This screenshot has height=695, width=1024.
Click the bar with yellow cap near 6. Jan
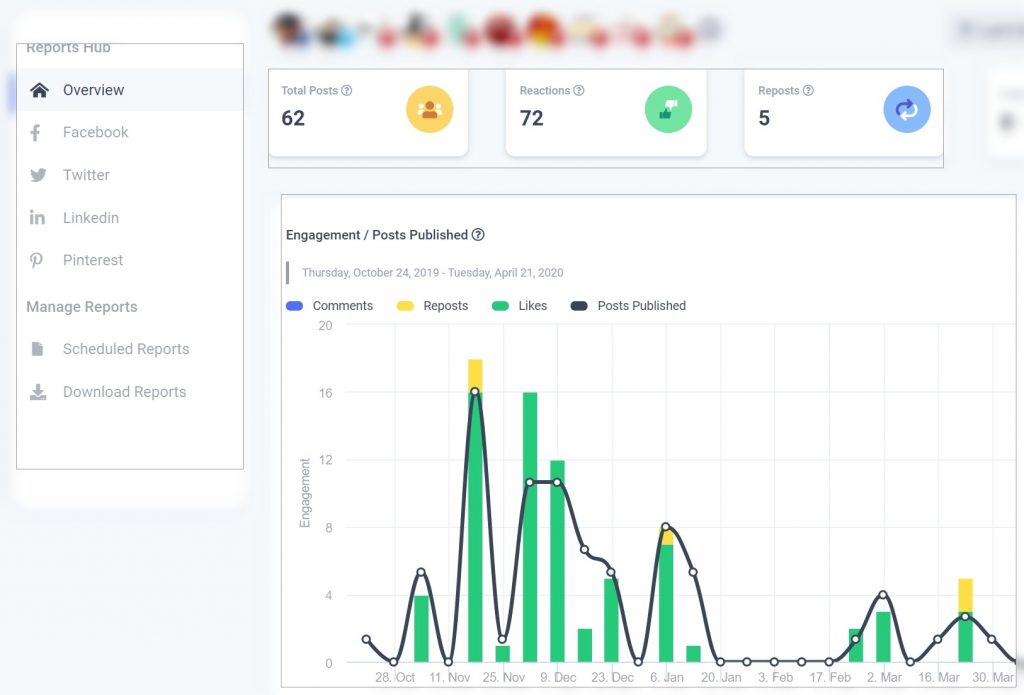666,595
